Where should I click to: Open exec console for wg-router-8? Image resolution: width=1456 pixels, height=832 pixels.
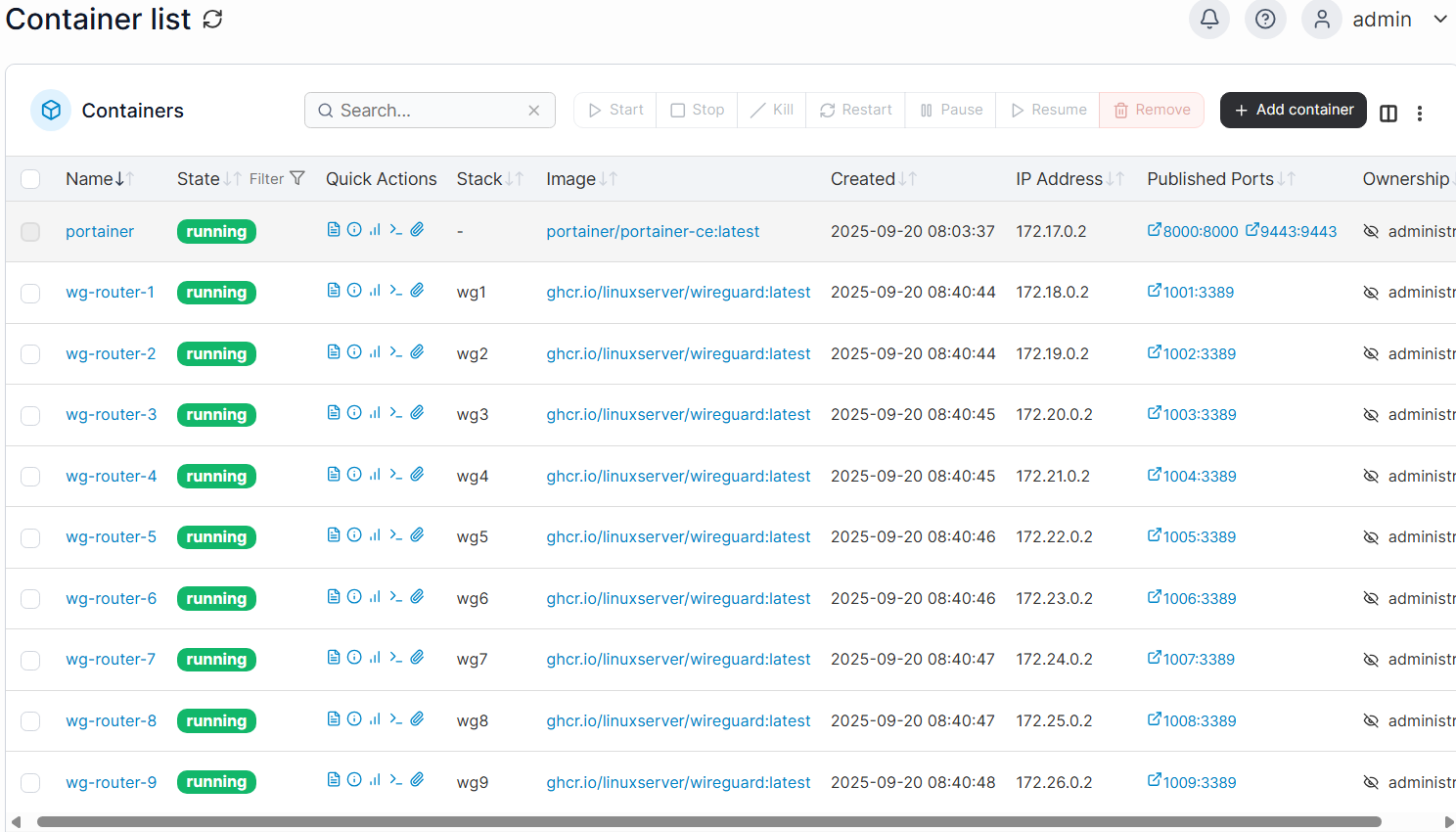tap(395, 718)
